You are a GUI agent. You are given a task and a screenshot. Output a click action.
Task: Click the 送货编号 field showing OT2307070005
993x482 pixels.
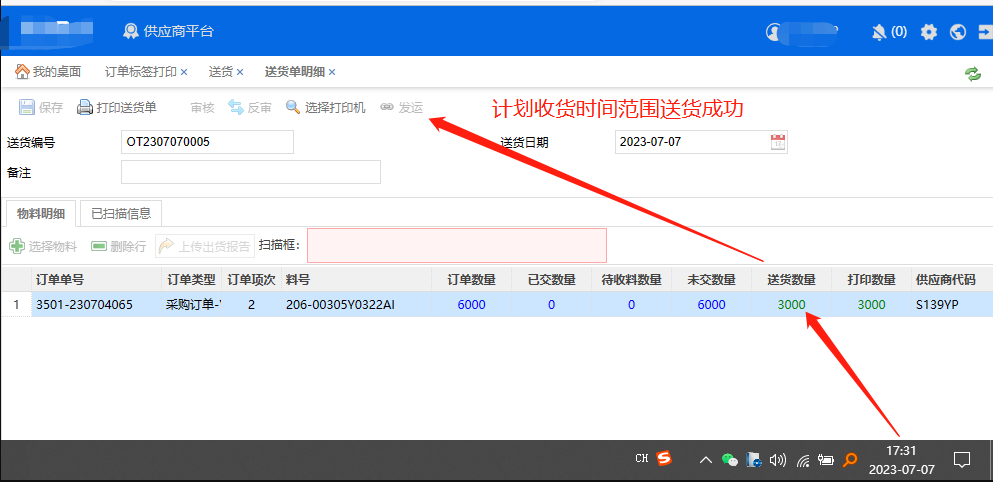207,142
